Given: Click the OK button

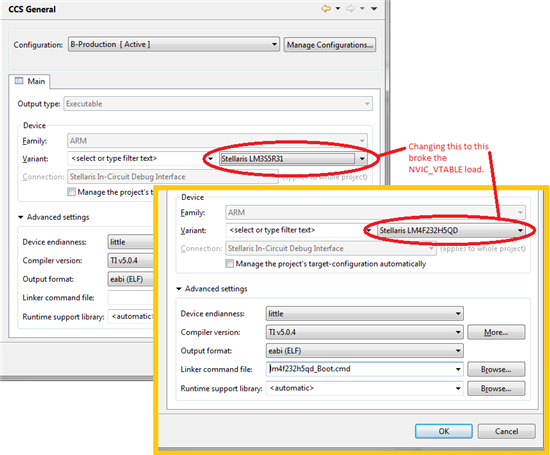Looking at the screenshot, I should click(444, 431).
